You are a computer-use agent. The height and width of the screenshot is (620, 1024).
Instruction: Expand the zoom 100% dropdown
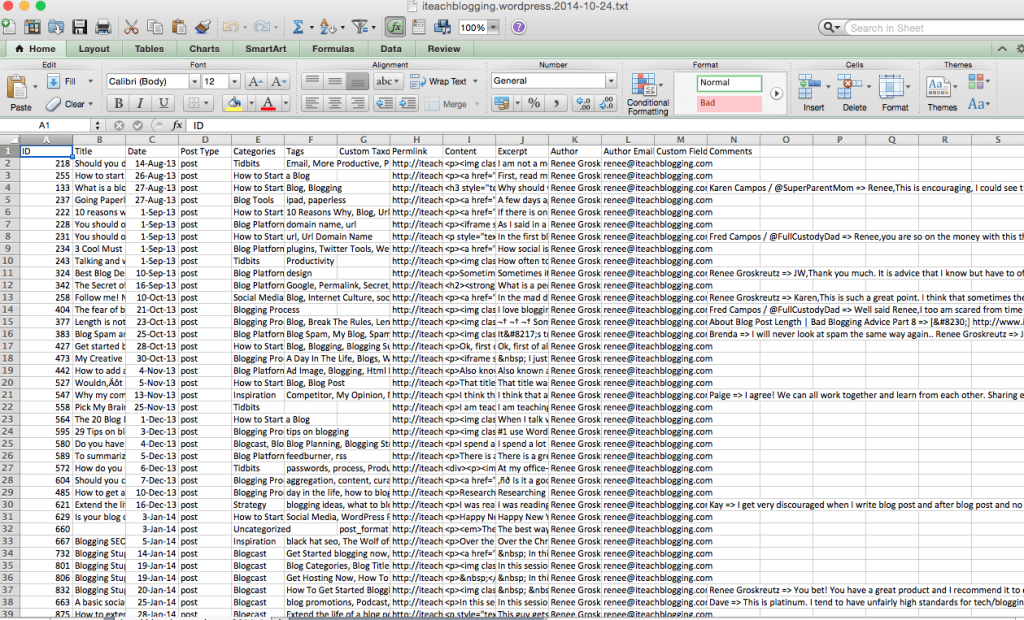(x=493, y=28)
